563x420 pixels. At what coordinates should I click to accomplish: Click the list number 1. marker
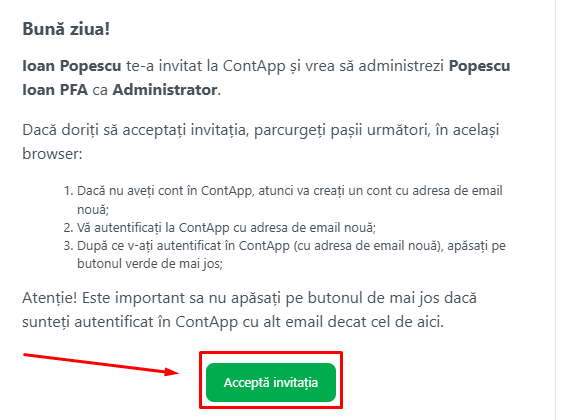69,191
